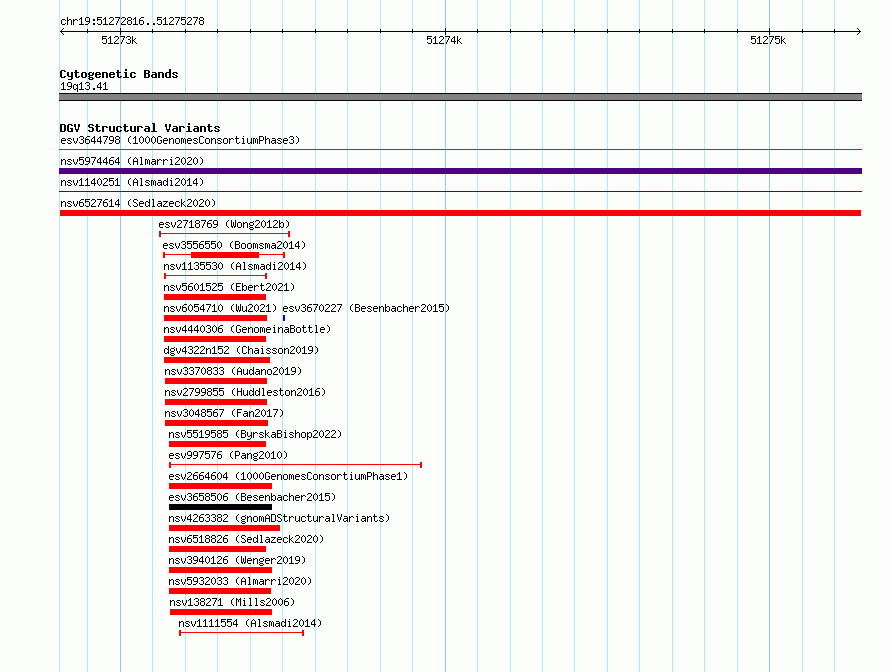The height and width of the screenshot is (672, 890).
Task: Select nsv6518826 (Sedlazeck2020) label
Action: coord(246,539)
